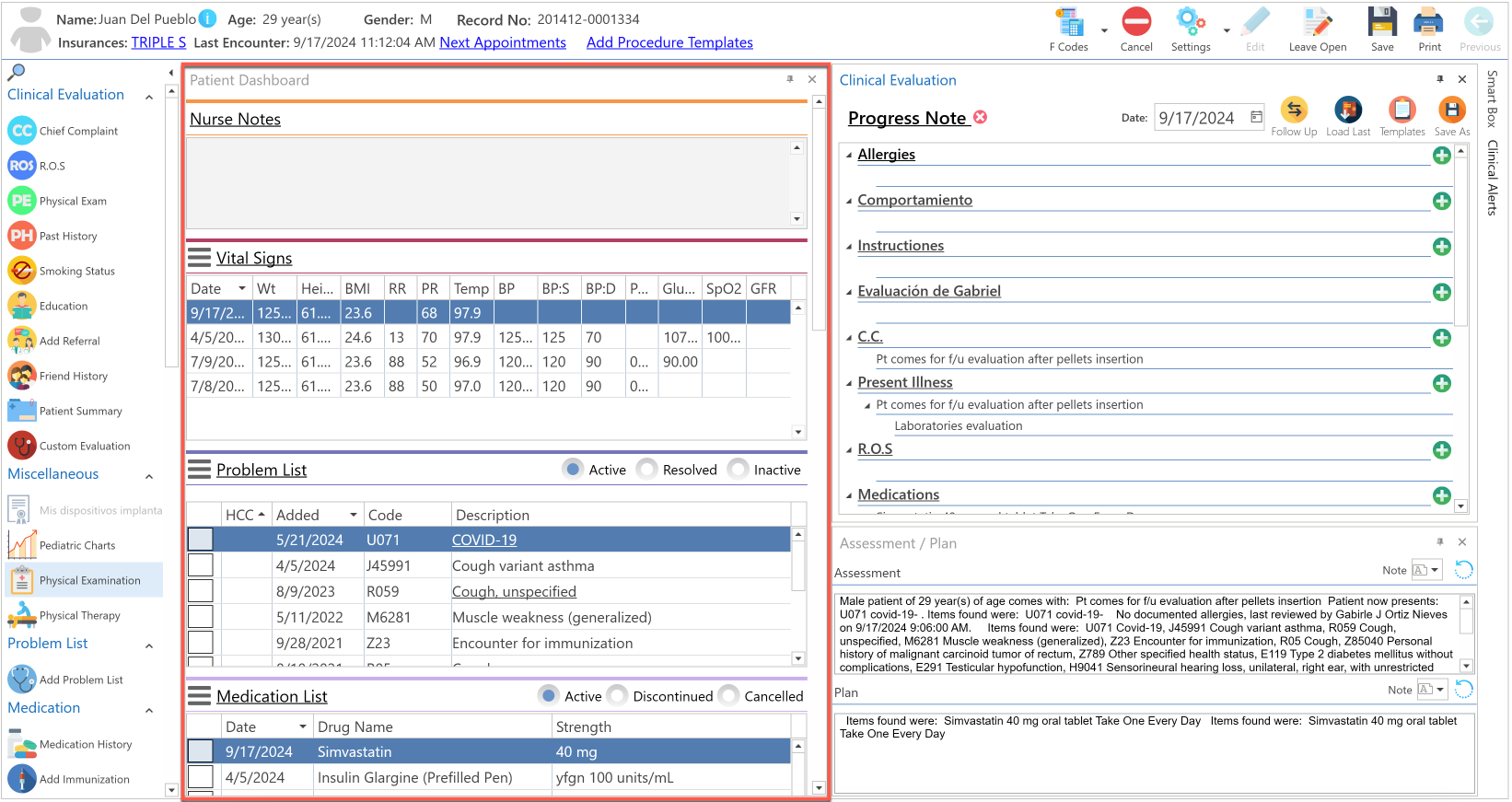Save the record with Save icon
The width and height of the screenshot is (1512, 802).
pyautogui.click(x=1382, y=22)
